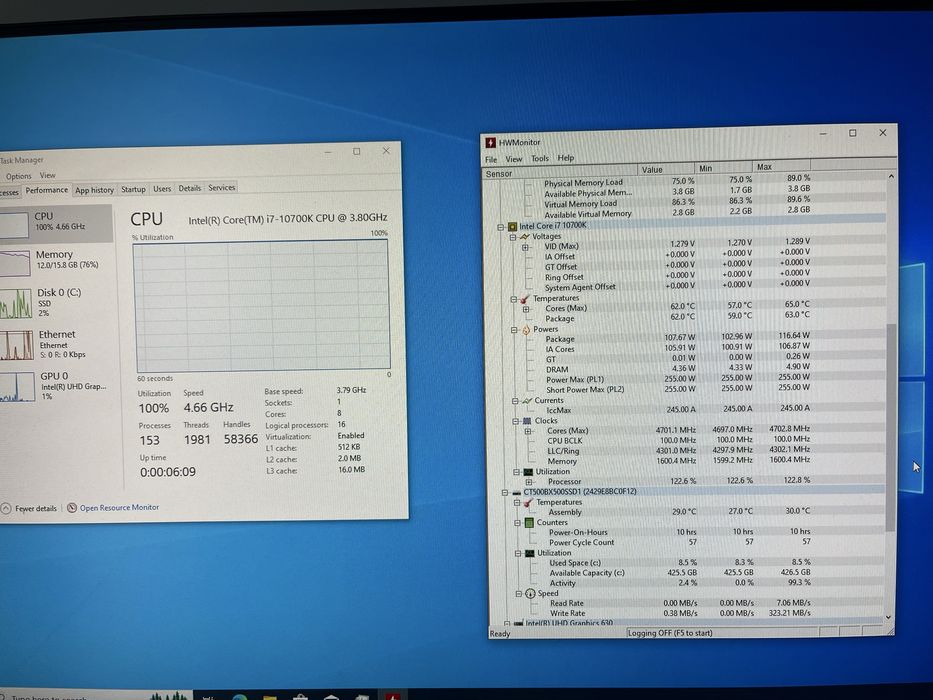The width and height of the screenshot is (933, 700).
Task: Switch to the Startup tab
Action: [133, 189]
